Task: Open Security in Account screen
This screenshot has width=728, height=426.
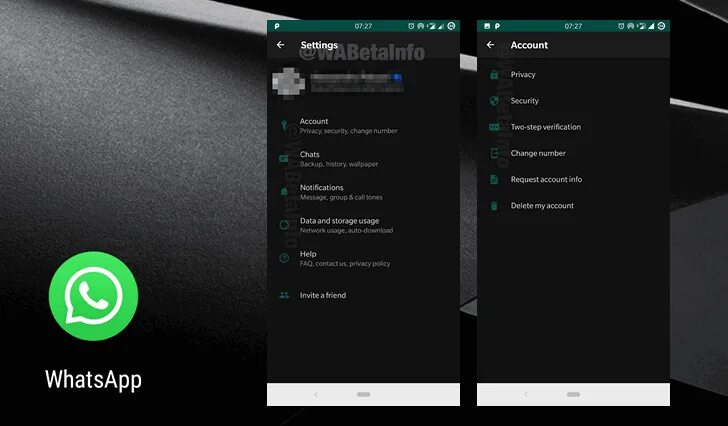Action: coord(573,101)
